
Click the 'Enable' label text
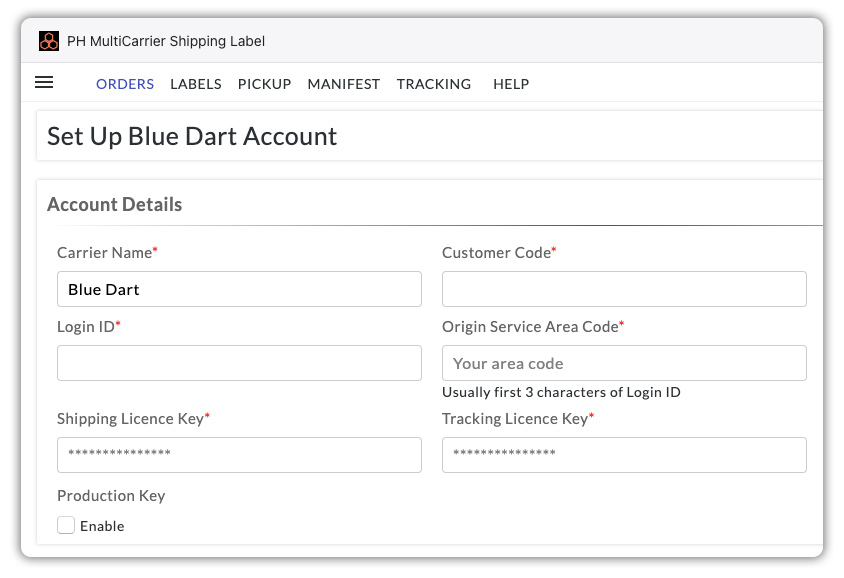102,526
